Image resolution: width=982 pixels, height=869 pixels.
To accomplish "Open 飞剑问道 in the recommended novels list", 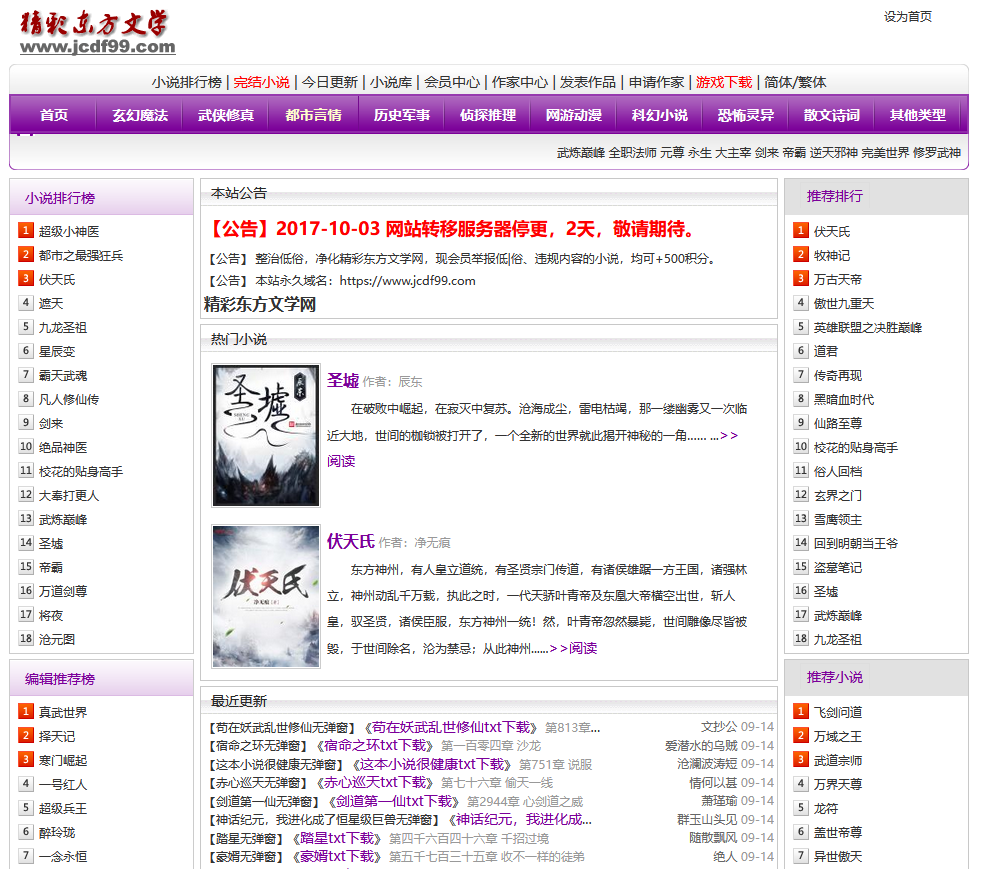I will coord(837,712).
